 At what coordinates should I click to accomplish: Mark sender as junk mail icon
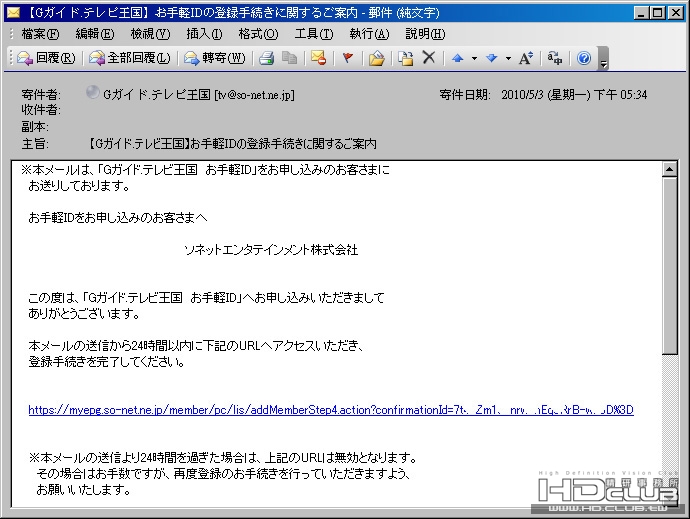[318, 58]
